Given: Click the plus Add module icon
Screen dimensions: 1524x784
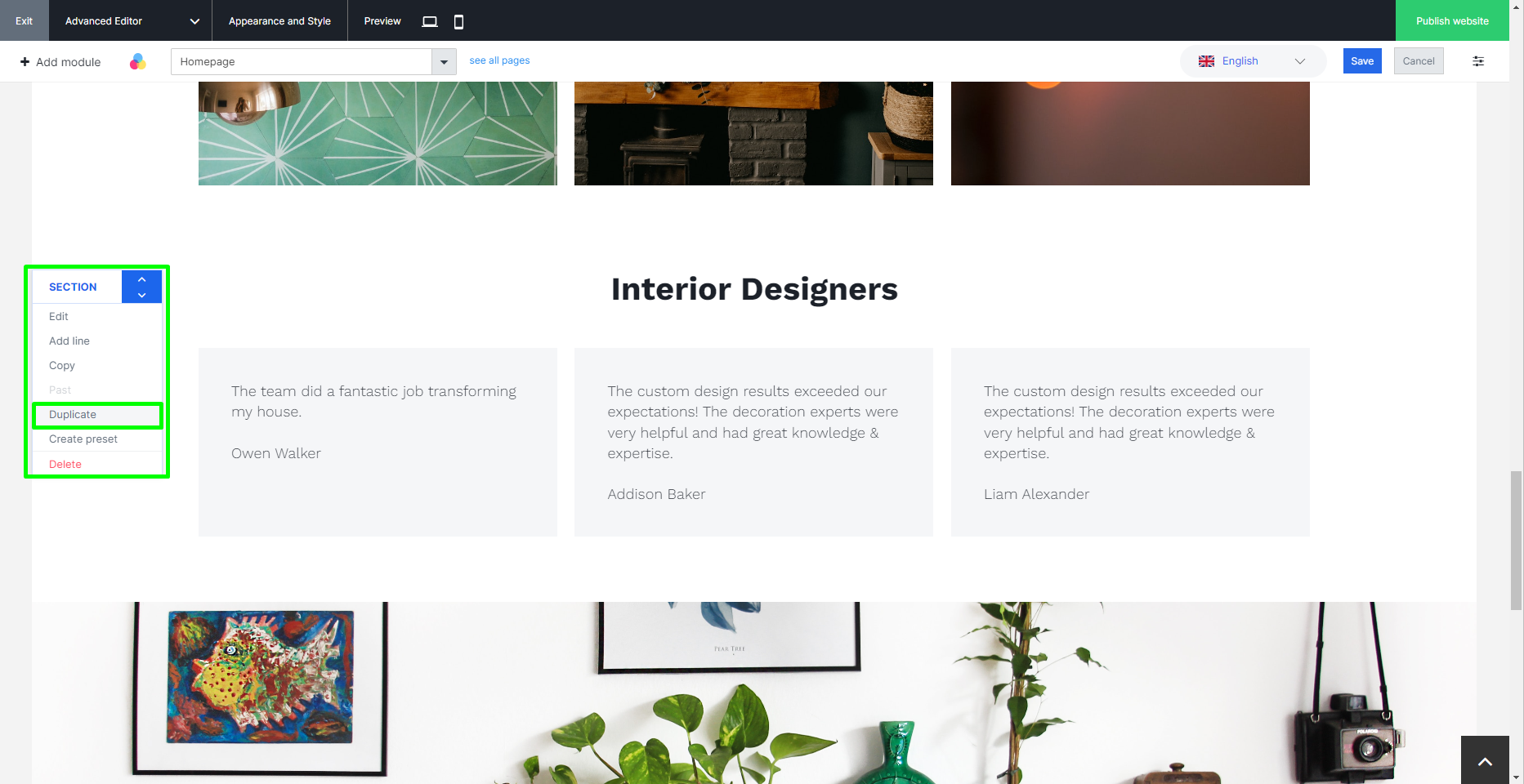Looking at the screenshot, I should tap(25, 61).
